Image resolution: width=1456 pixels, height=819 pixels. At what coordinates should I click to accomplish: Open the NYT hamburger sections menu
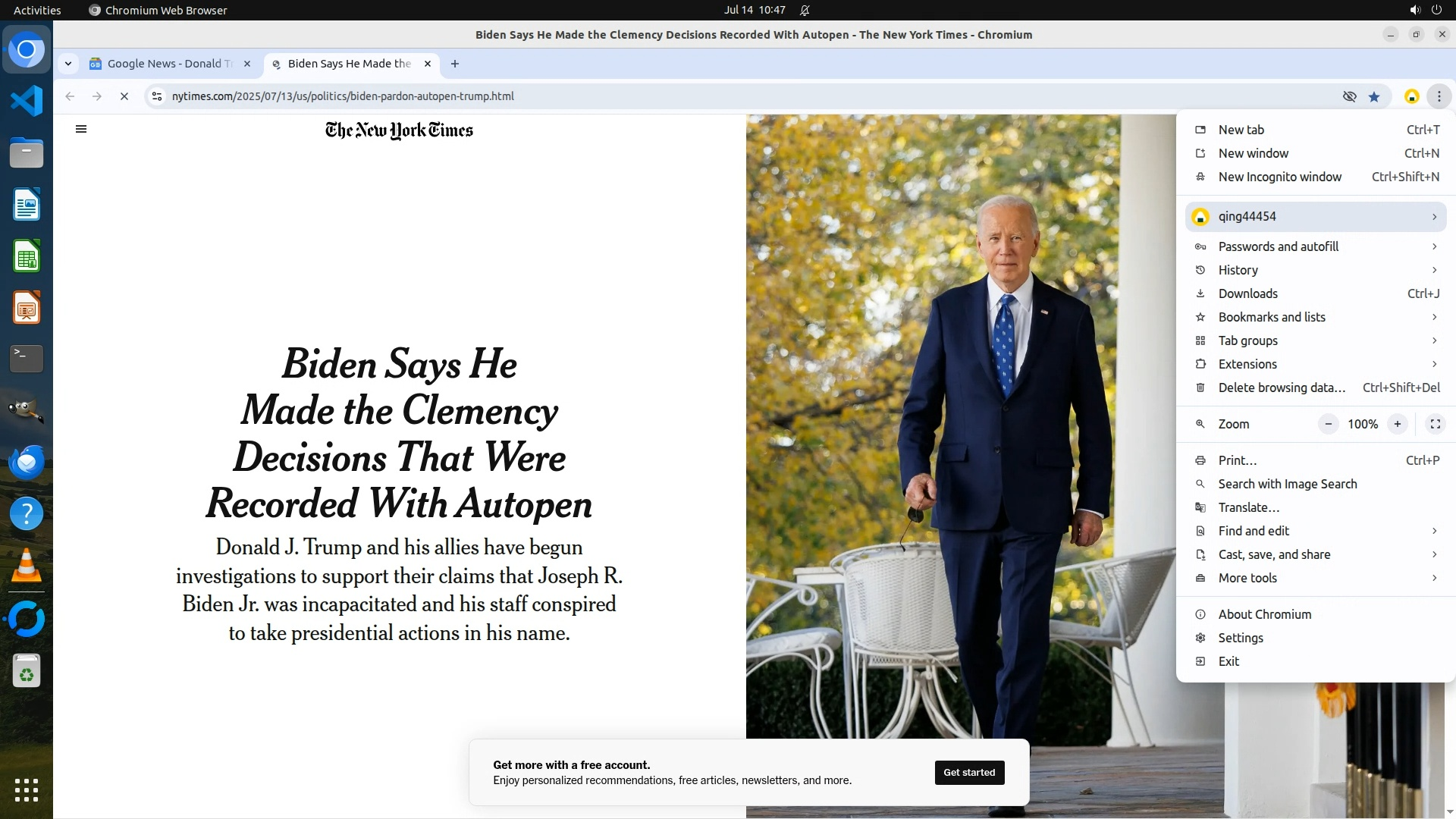(81, 129)
